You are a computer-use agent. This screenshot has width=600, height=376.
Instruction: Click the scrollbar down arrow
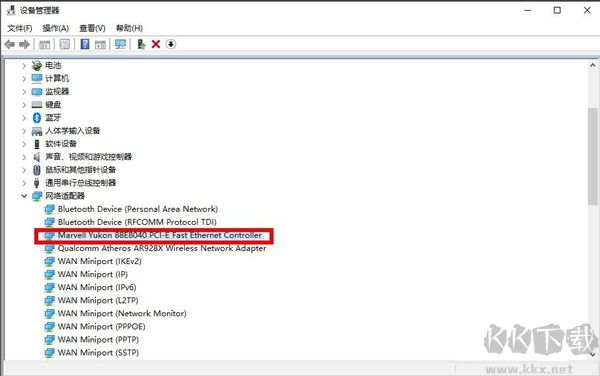click(592, 355)
